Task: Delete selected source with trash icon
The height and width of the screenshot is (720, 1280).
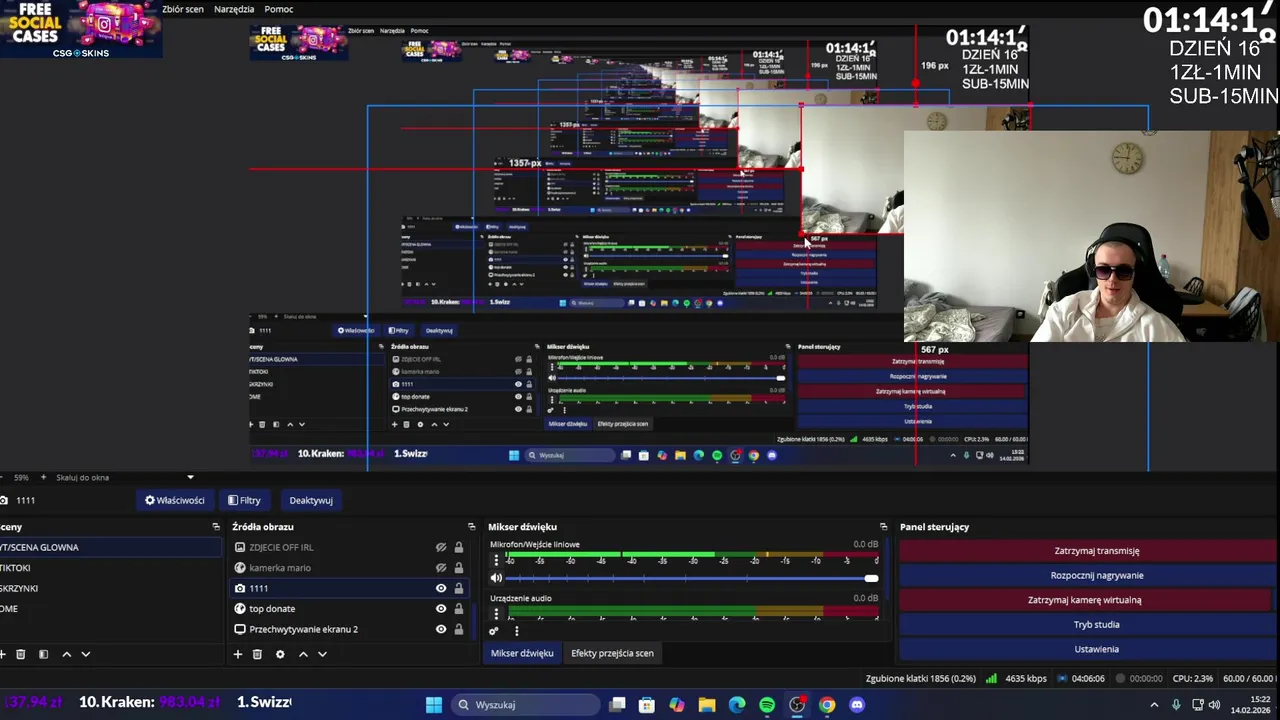Action: click(x=257, y=654)
